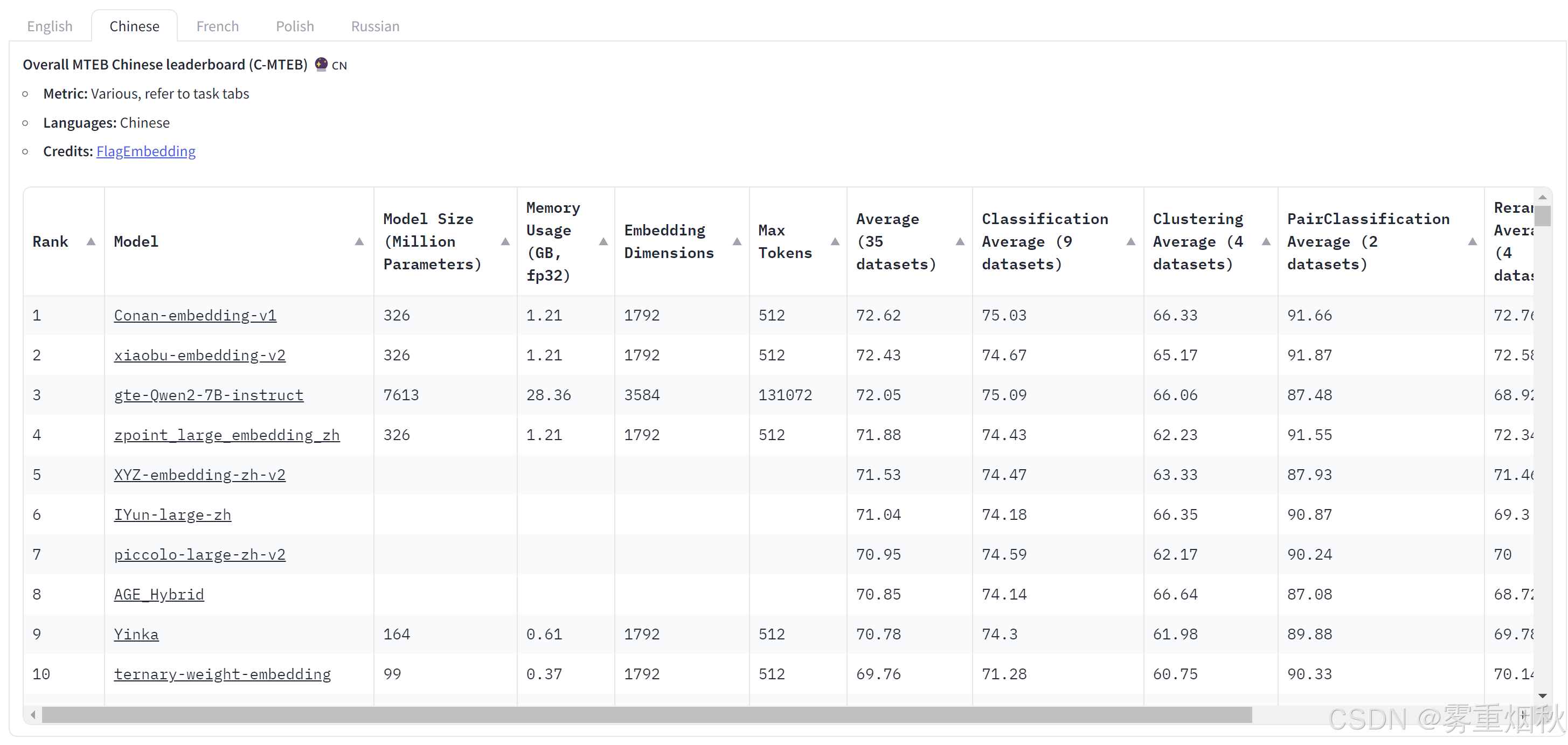This screenshot has width=1568, height=745.
Task: Open the FlagEmbedding credits link
Action: tap(145, 151)
